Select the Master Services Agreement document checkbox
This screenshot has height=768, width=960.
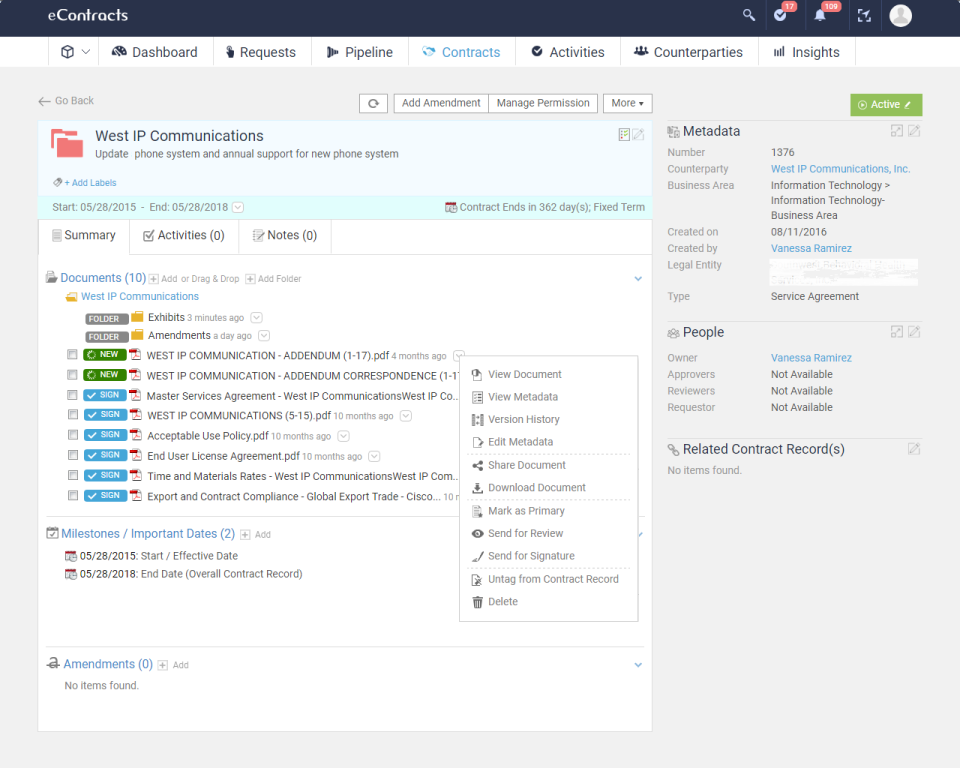pos(72,394)
